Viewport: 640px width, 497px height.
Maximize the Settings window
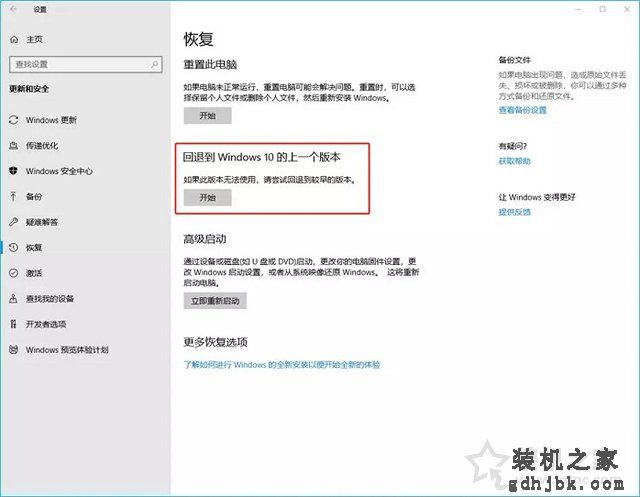coord(602,9)
